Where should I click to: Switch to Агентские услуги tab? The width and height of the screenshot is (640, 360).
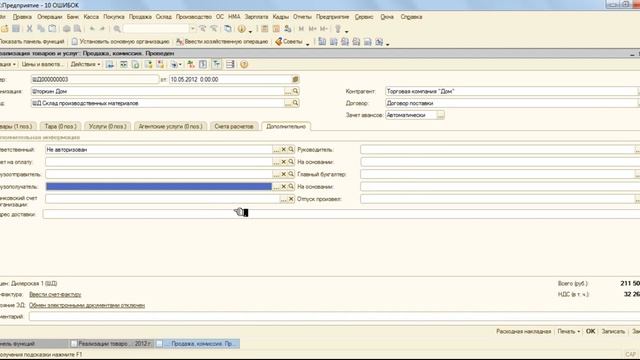click(x=170, y=127)
